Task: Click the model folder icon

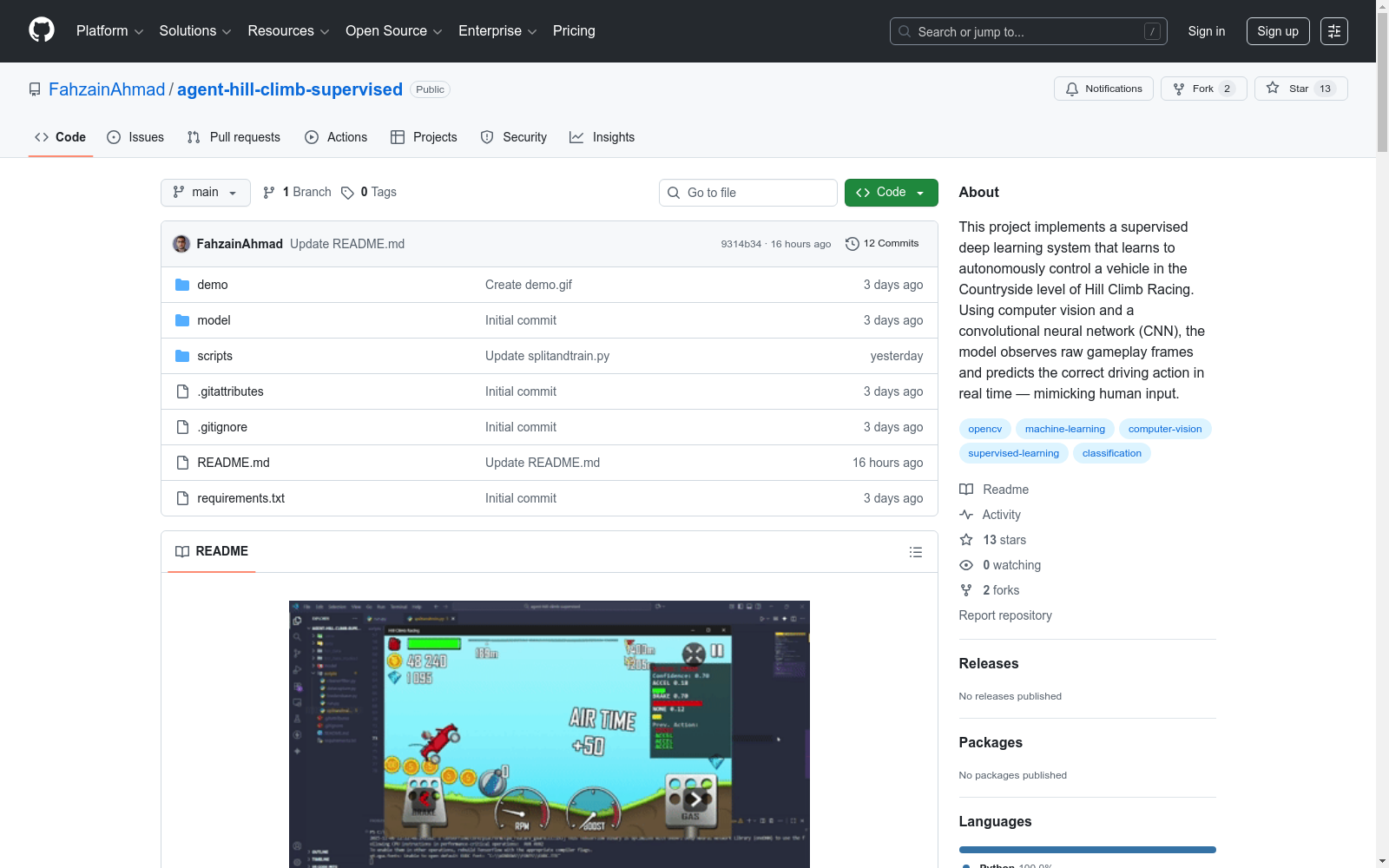Action: 182,320
